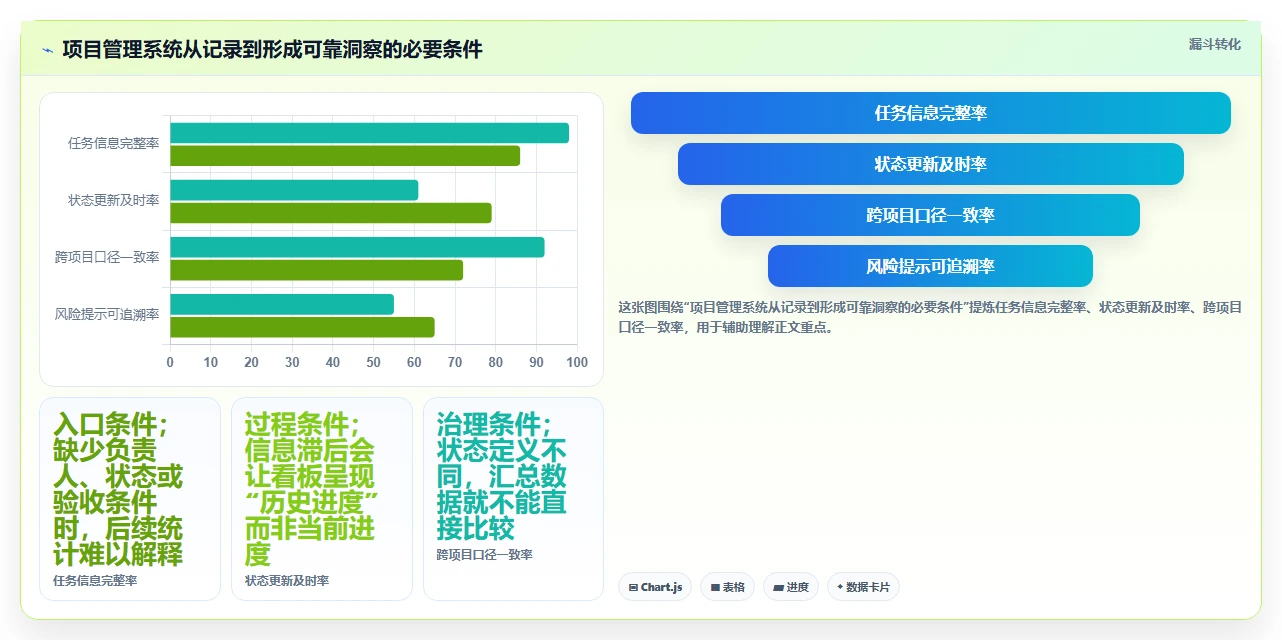The height and width of the screenshot is (640, 1282).
Task: Select the 表格 chip
Action: [727, 587]
